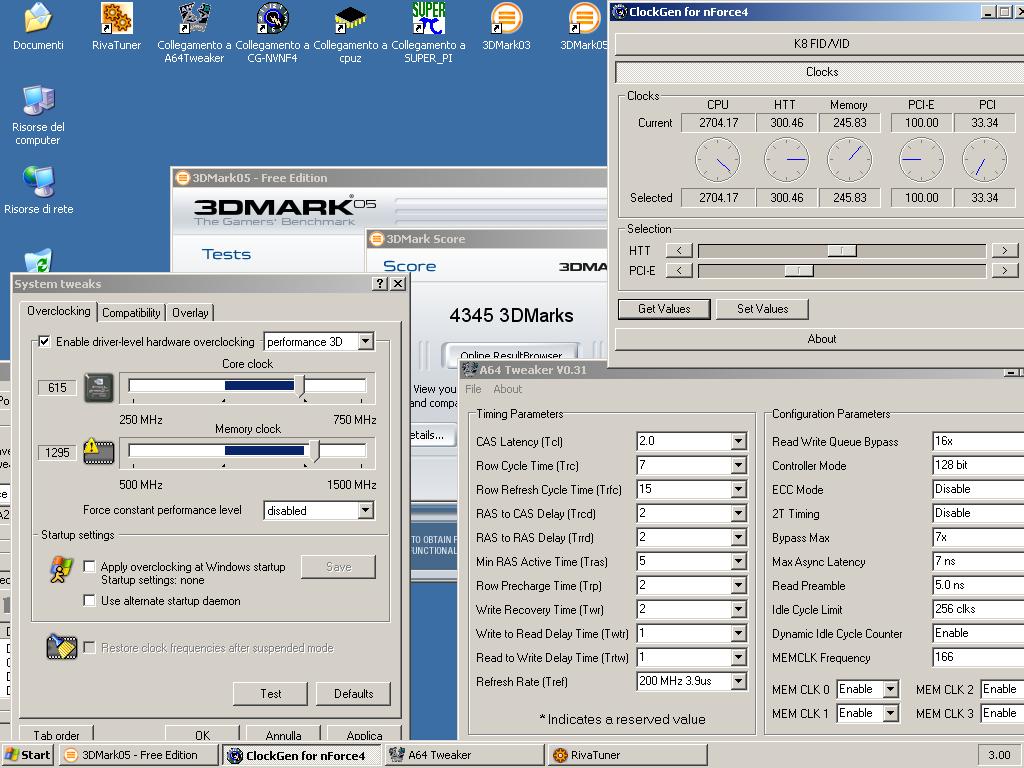
Task: Click the HTT slider thumb in ClockGen
Action: point(842,251)
